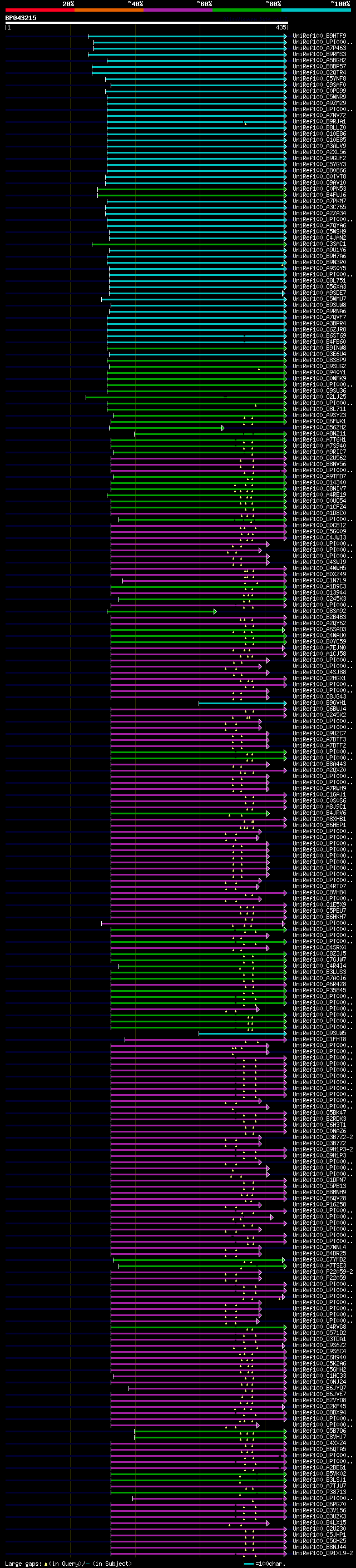Click the orange ~40% identity legend bar

109,10
